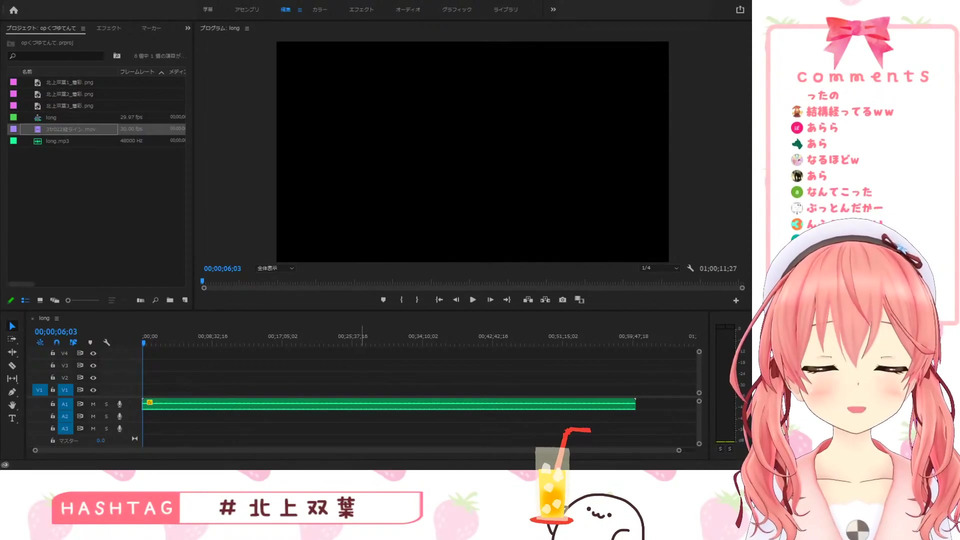Open the Libraries workspace tab

click(506, 10)
